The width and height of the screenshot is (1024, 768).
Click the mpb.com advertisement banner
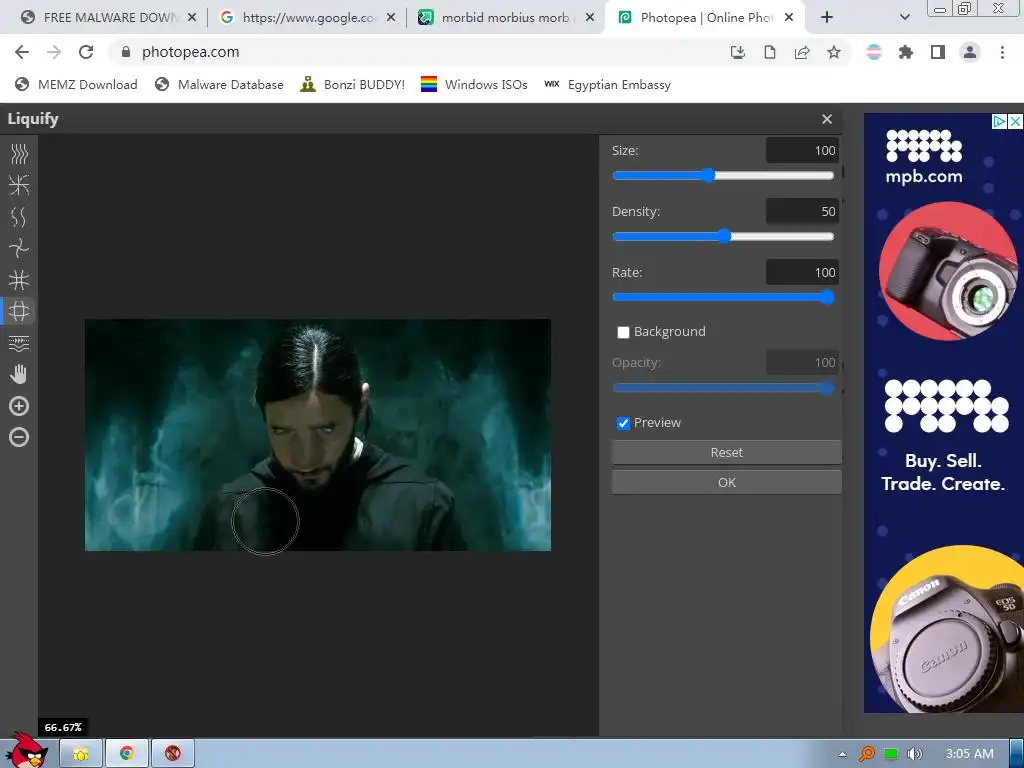click(944, 413)
